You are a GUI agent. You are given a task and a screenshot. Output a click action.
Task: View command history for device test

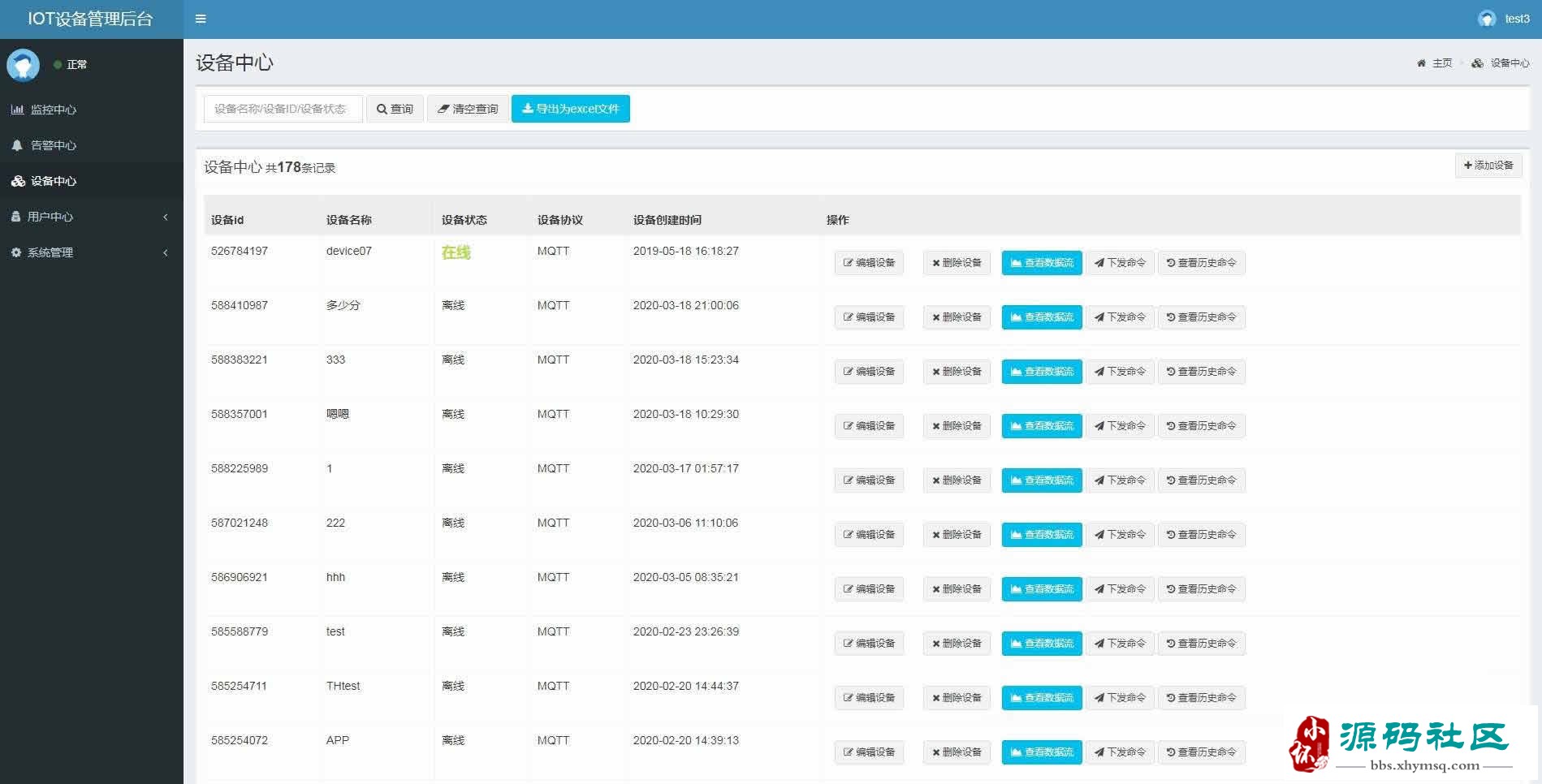[x=1201, y=644]
